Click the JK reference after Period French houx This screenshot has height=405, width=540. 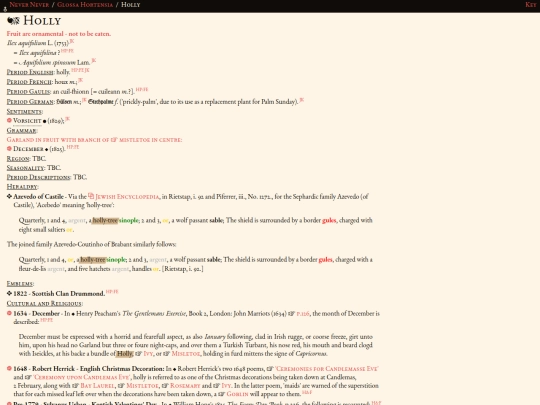[x=81, y=80]
